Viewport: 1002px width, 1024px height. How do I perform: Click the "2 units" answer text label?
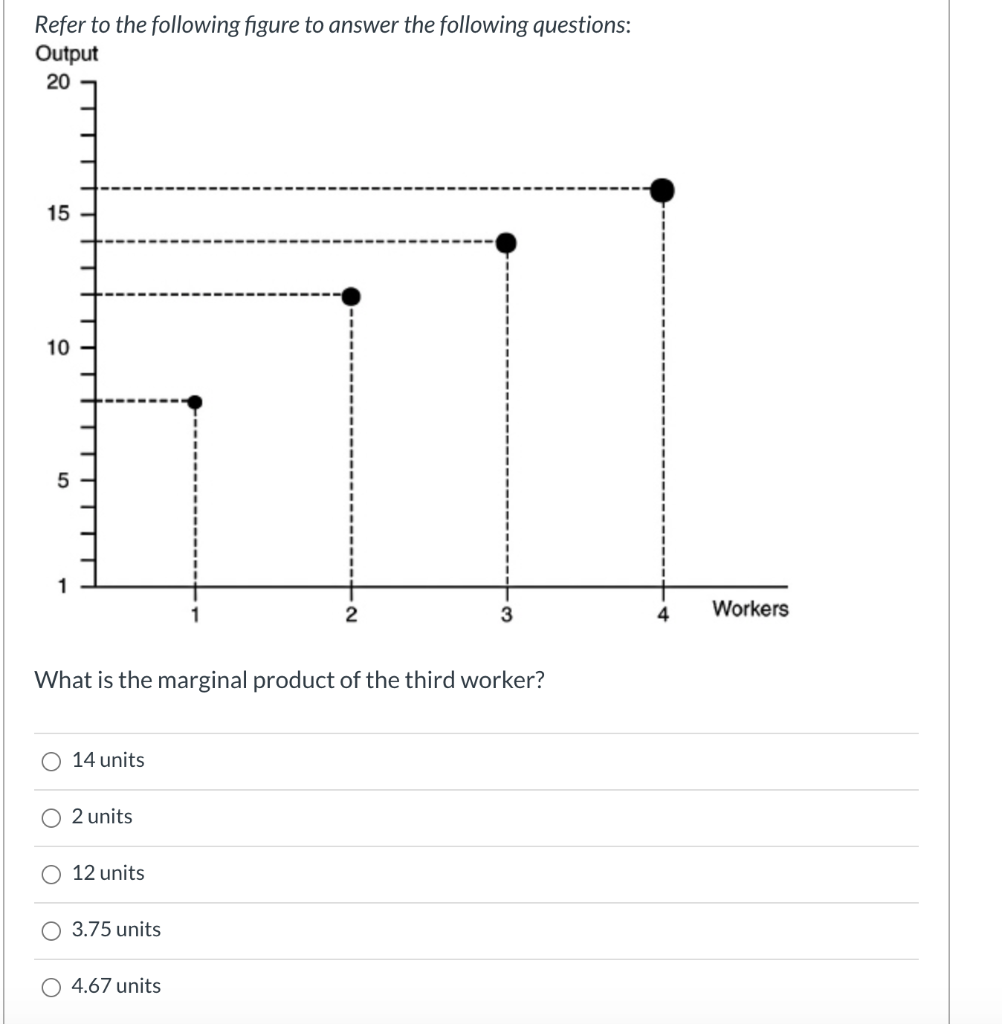(101, 816)
